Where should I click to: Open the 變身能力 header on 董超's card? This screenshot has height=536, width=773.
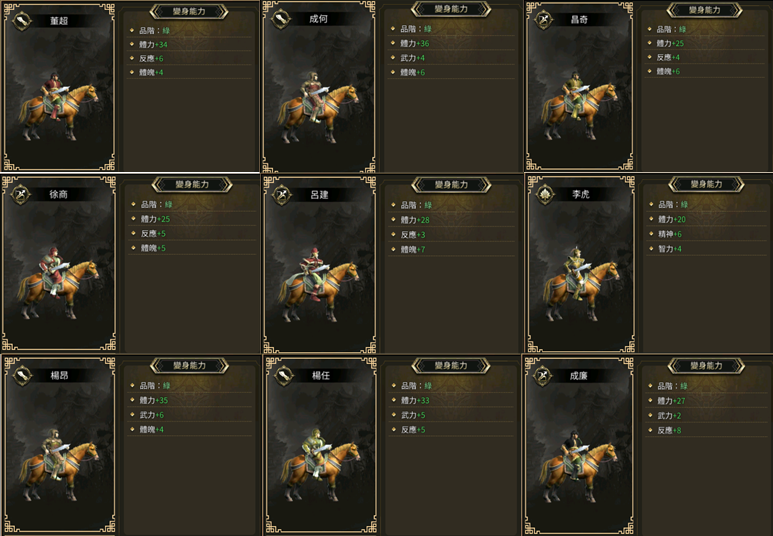pos(189,11)
